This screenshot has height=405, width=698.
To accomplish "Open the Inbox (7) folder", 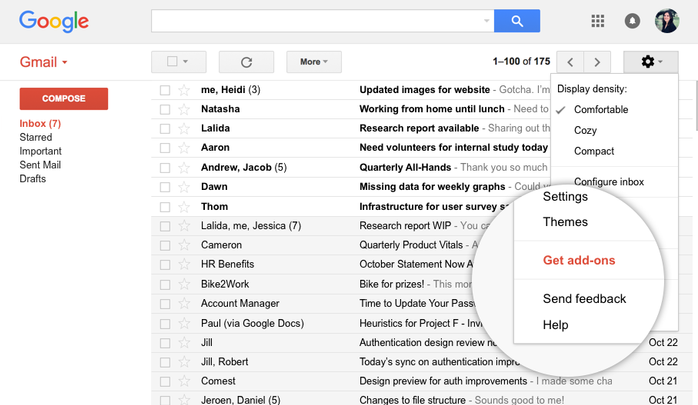I will click(x=40, y=123).
